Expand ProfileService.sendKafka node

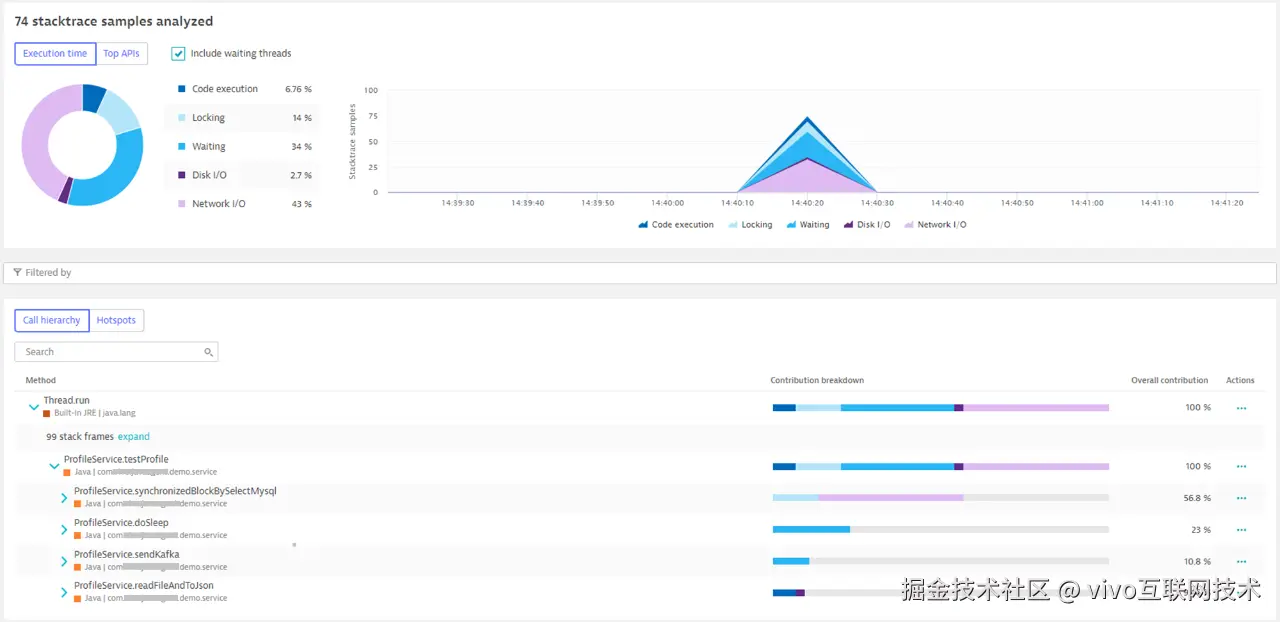pos(64,561)
